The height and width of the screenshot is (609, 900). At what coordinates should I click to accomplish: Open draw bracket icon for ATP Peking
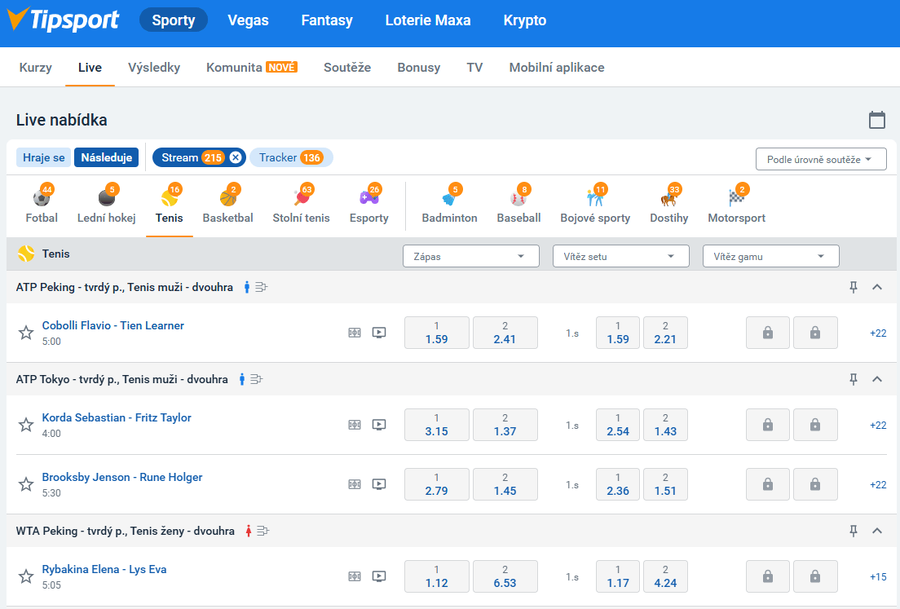click(x=261, y=287)
